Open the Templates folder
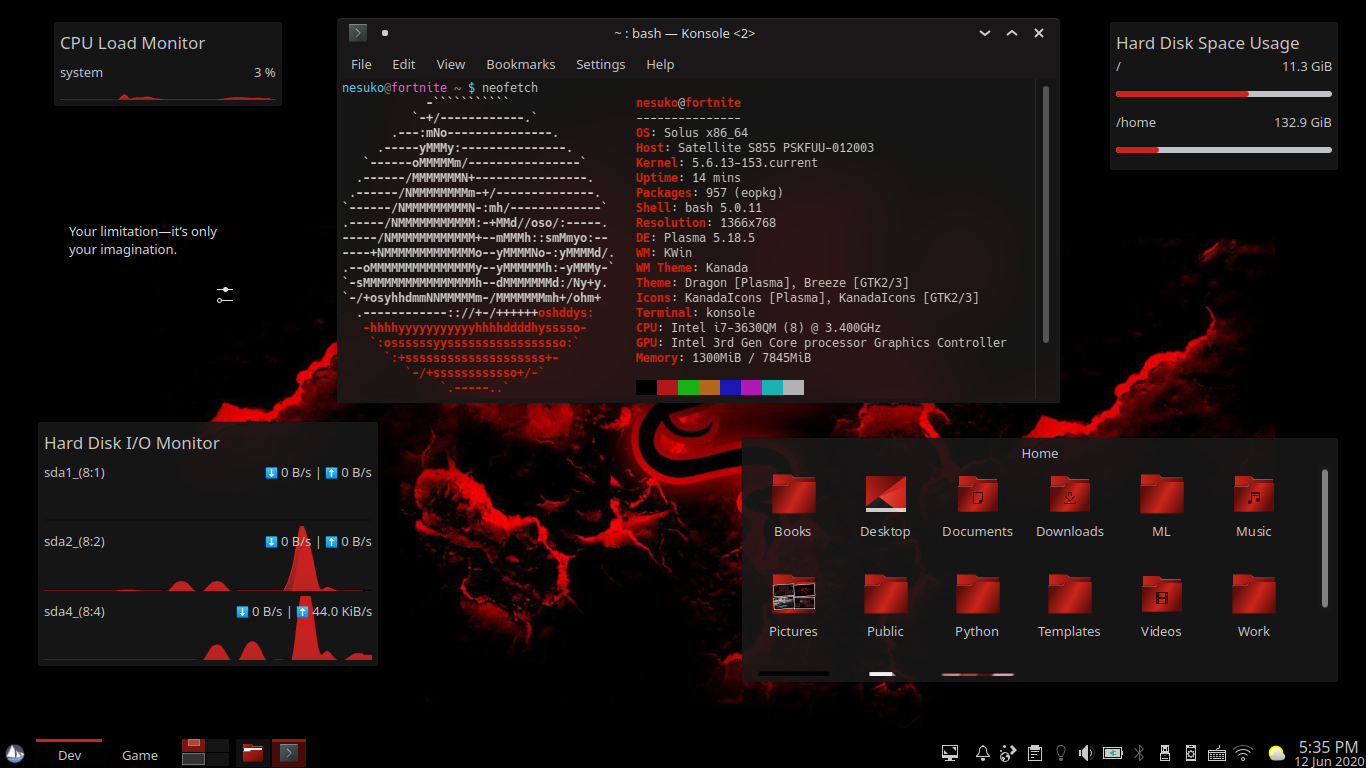Screen dimensions: 1366x768 point(1069,606)
